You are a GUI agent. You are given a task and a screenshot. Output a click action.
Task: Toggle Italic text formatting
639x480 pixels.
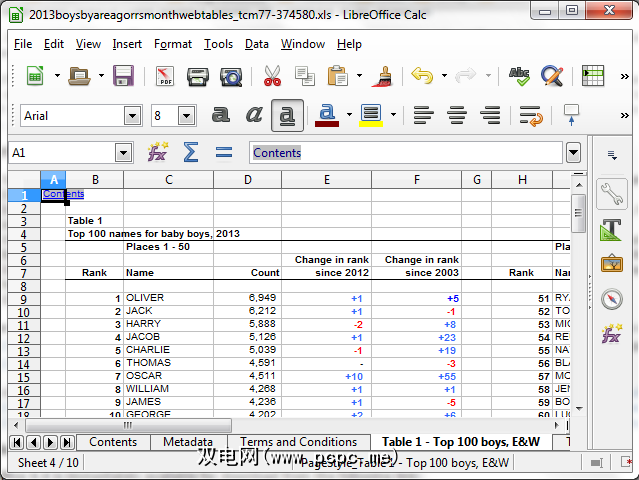pyautogui.click(x=254, y=115)
